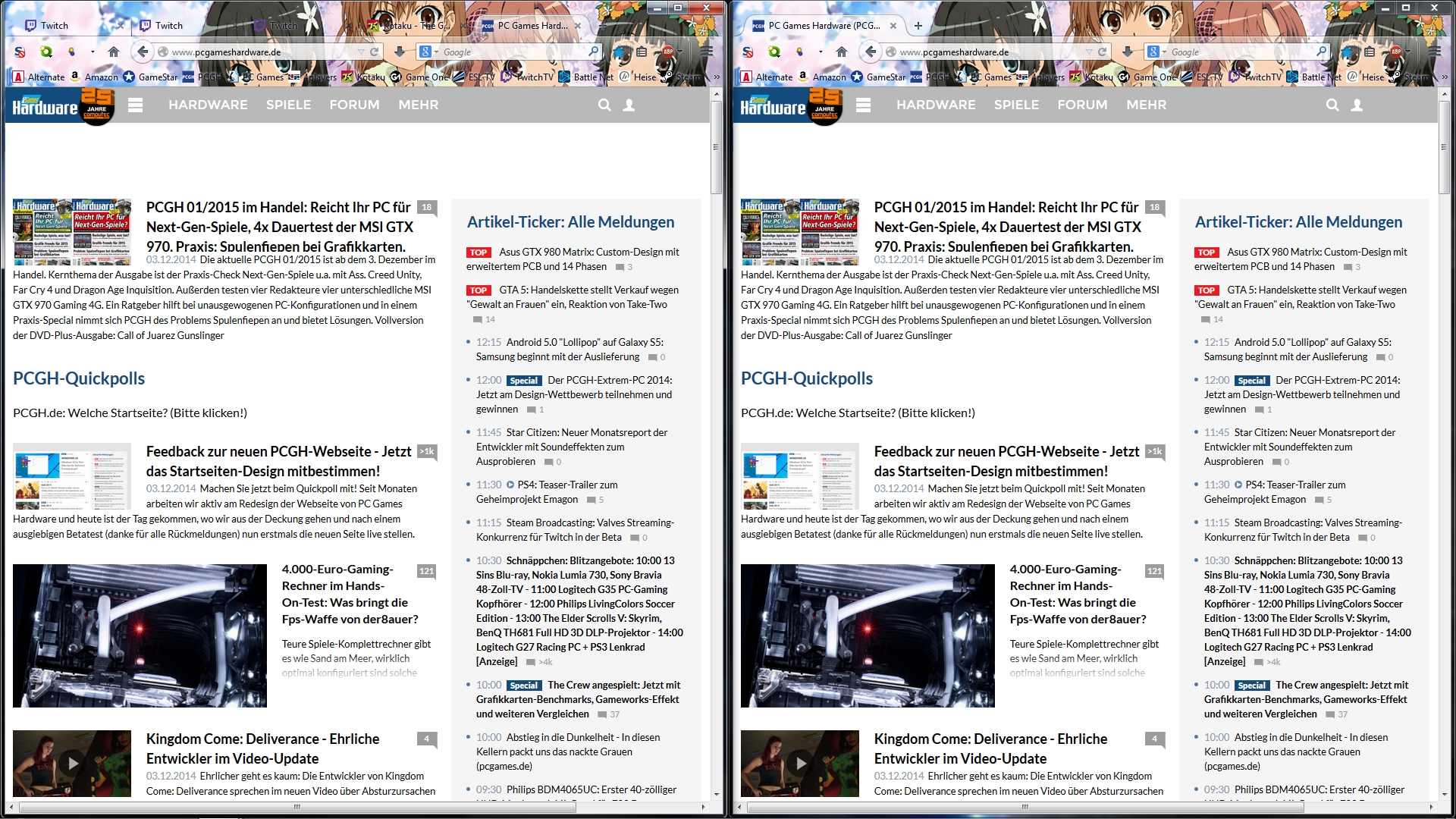This screenshot has width=1456, height=819.
Task: Open the PCGH site hamburger menu in right window
Action: (864, 105)
